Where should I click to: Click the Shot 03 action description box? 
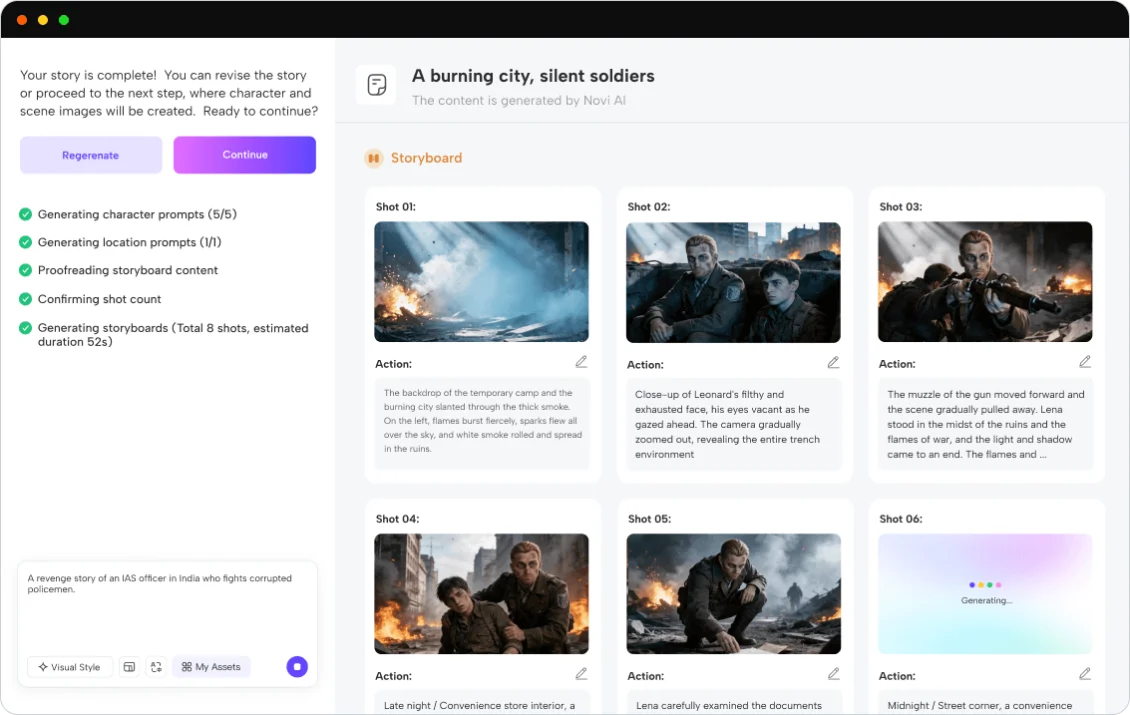[986, 424]
